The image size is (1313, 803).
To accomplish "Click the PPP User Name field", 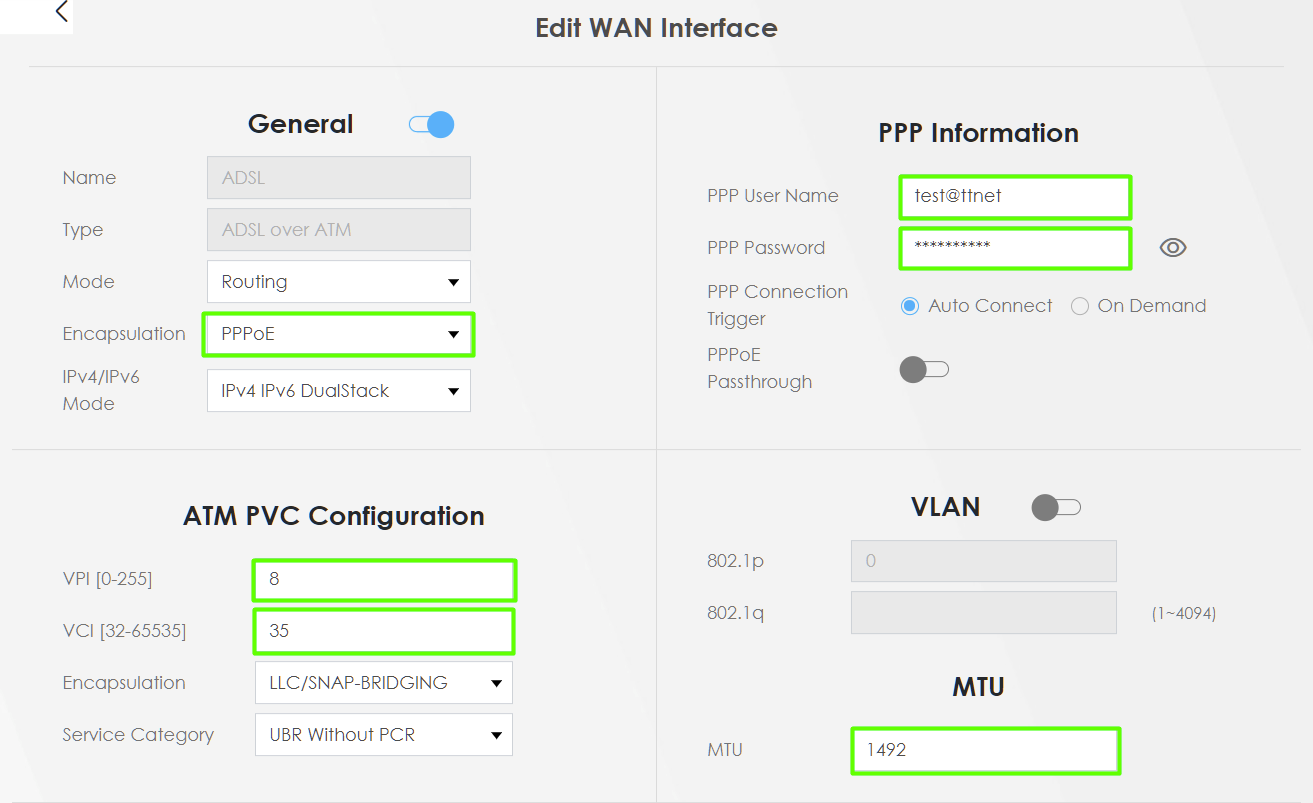I will (1015, 196).
